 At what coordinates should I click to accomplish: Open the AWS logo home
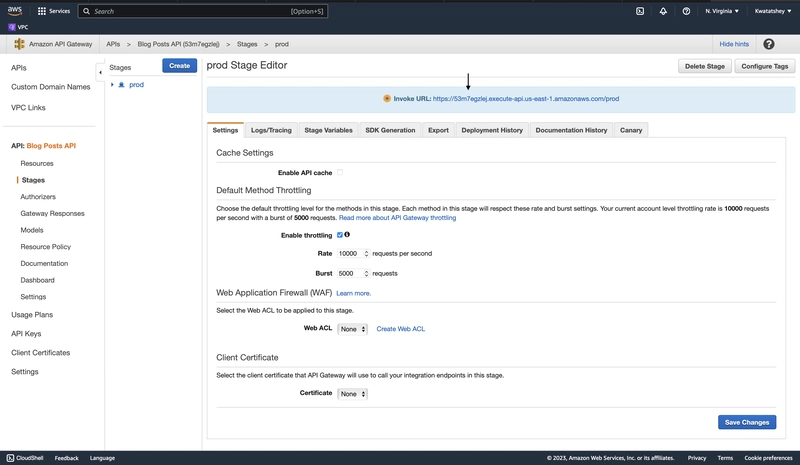(15, 11)
